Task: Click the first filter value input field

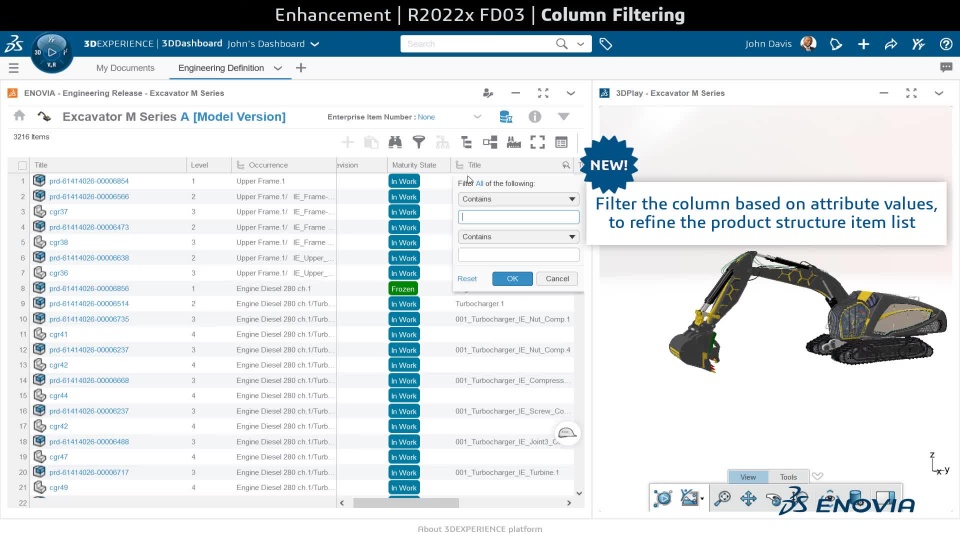Action: coord(519,217)
